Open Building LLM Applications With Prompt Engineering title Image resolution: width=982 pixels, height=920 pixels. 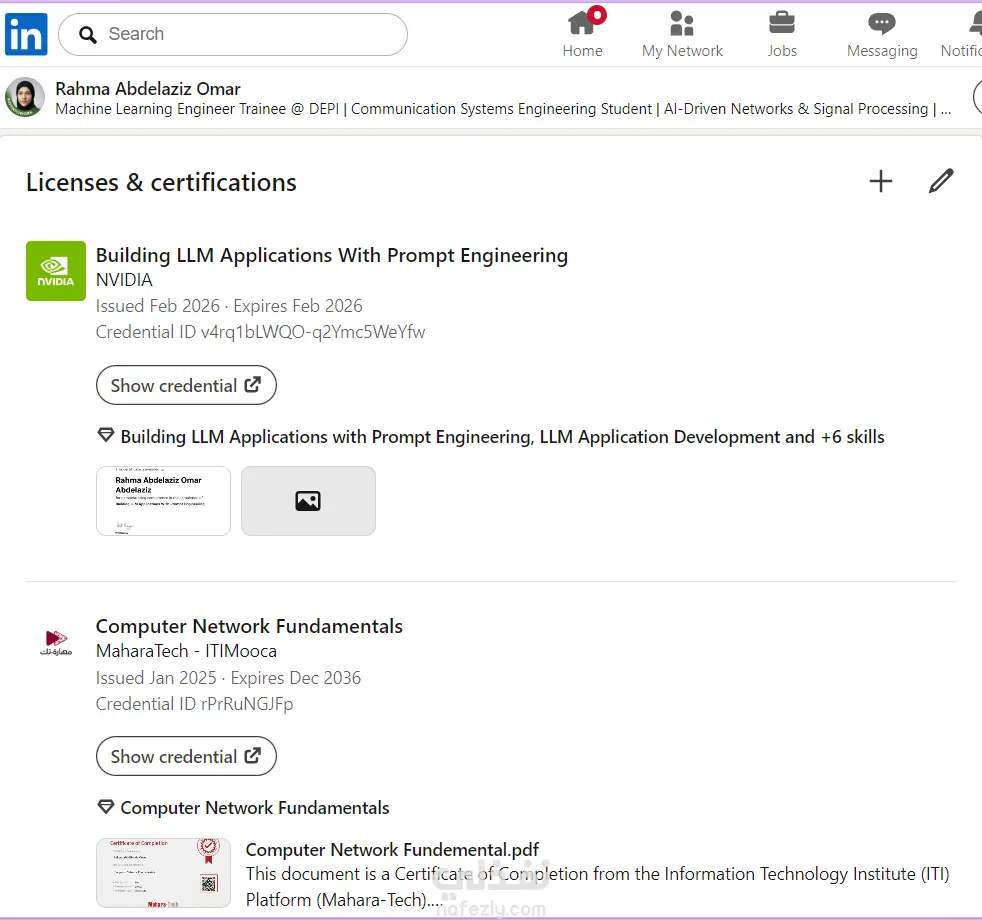(x=332, y=255)
